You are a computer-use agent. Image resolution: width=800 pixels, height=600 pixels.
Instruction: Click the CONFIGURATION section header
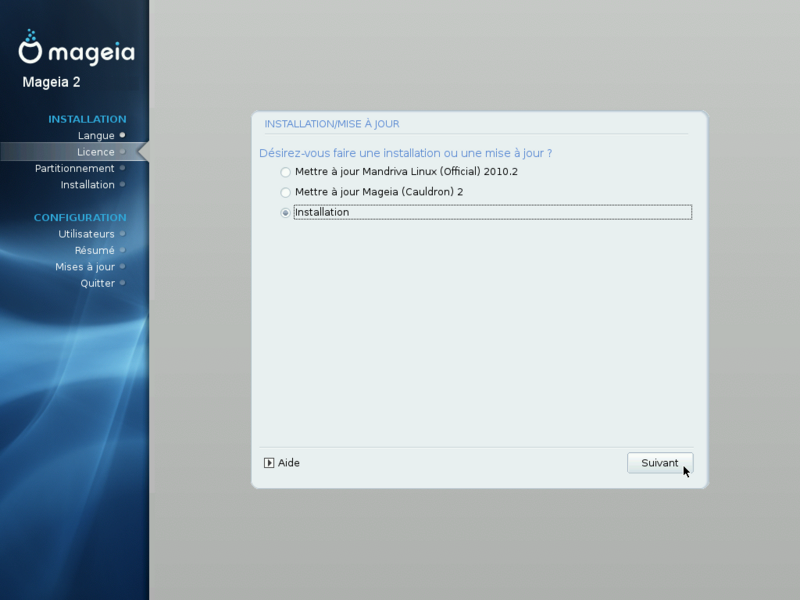(80, 217)
